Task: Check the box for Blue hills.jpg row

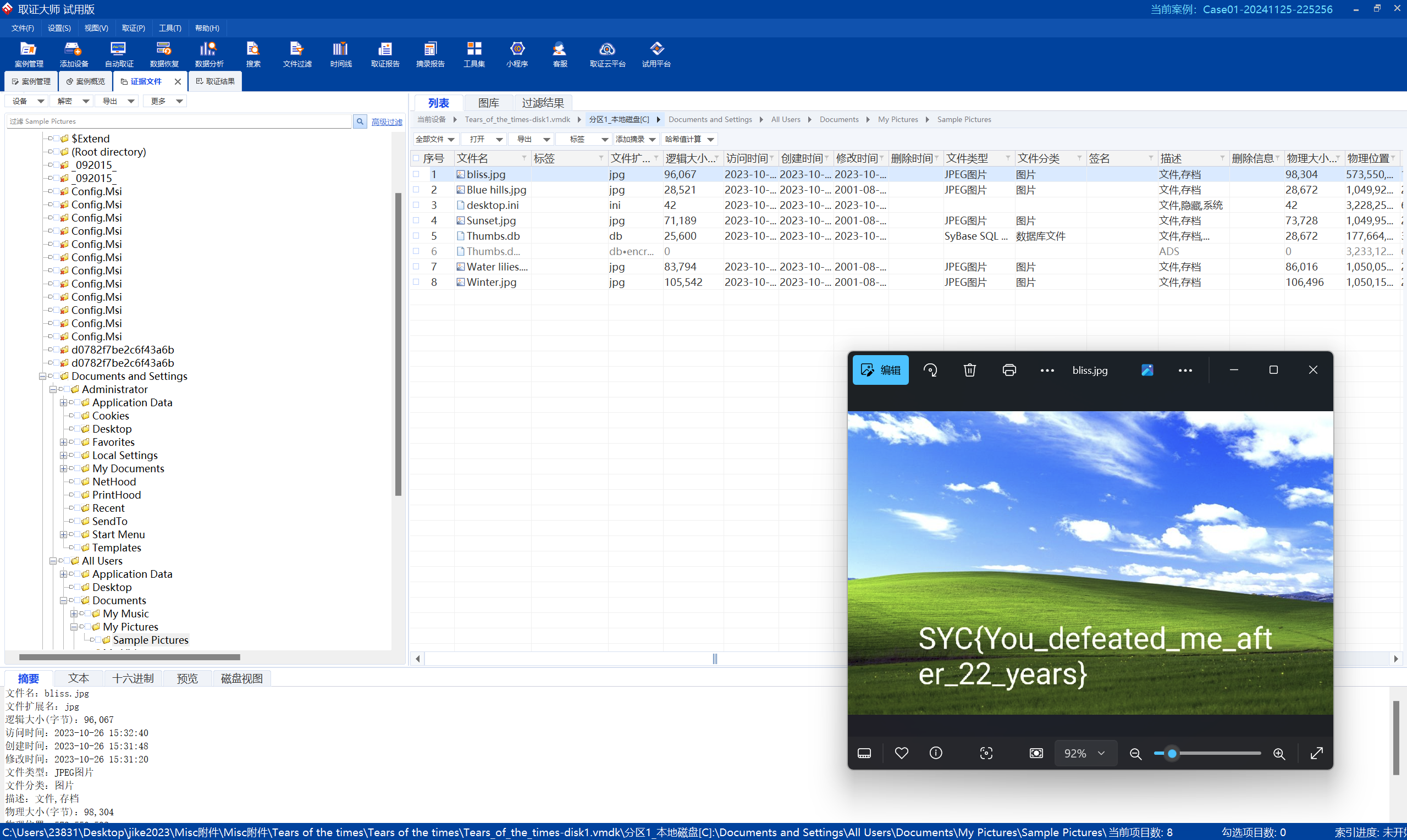Action: [417, 190]
